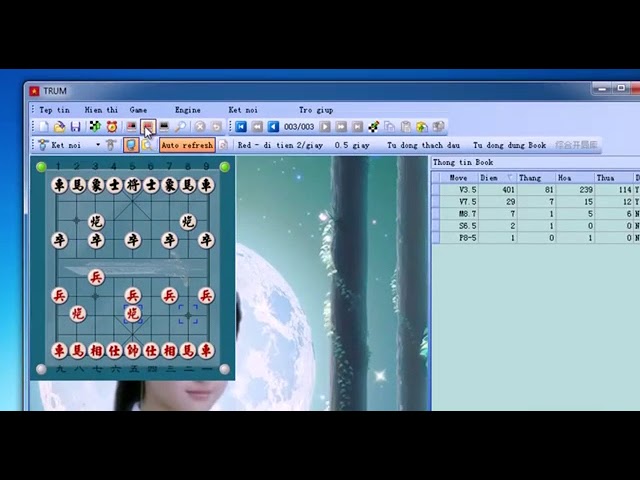The image size is (640, 480).
Task: Step forward one move
Action: click(325, 127)
